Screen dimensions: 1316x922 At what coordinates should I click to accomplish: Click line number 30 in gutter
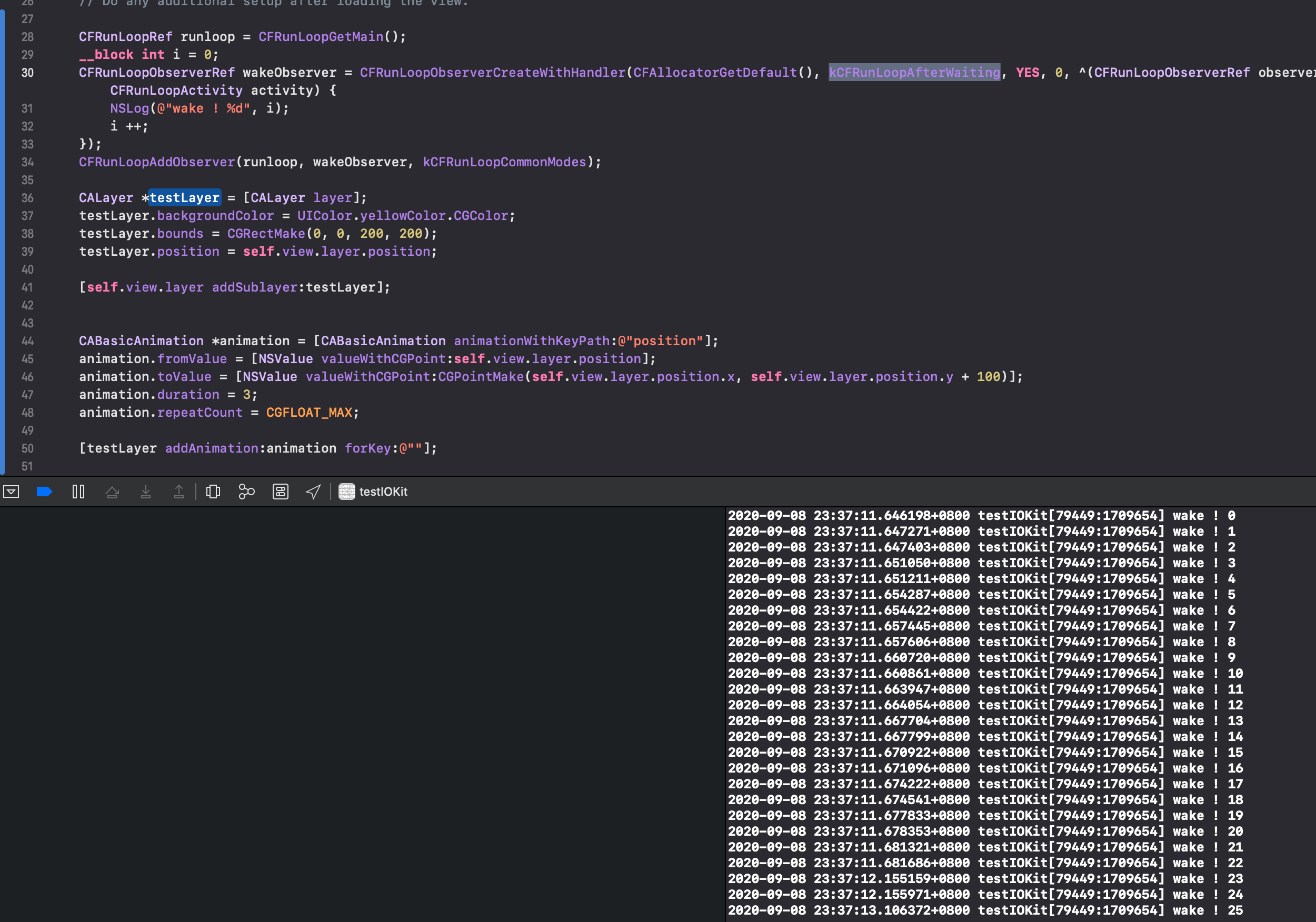pos(27,73)
